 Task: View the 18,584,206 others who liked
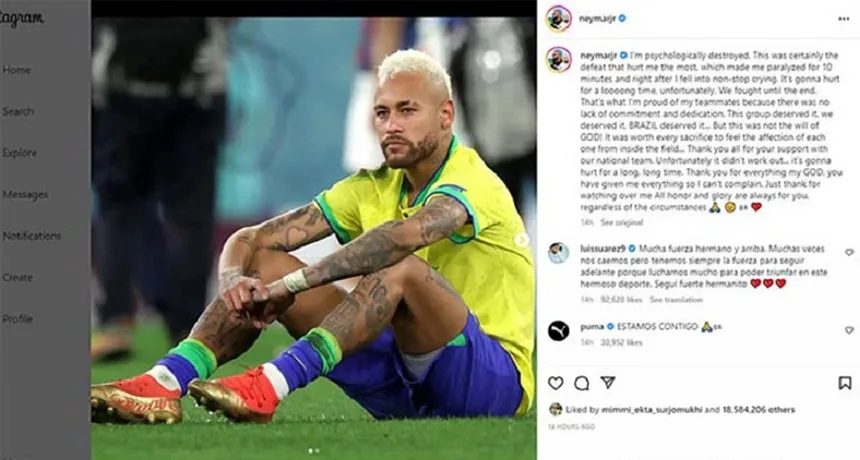758,410
